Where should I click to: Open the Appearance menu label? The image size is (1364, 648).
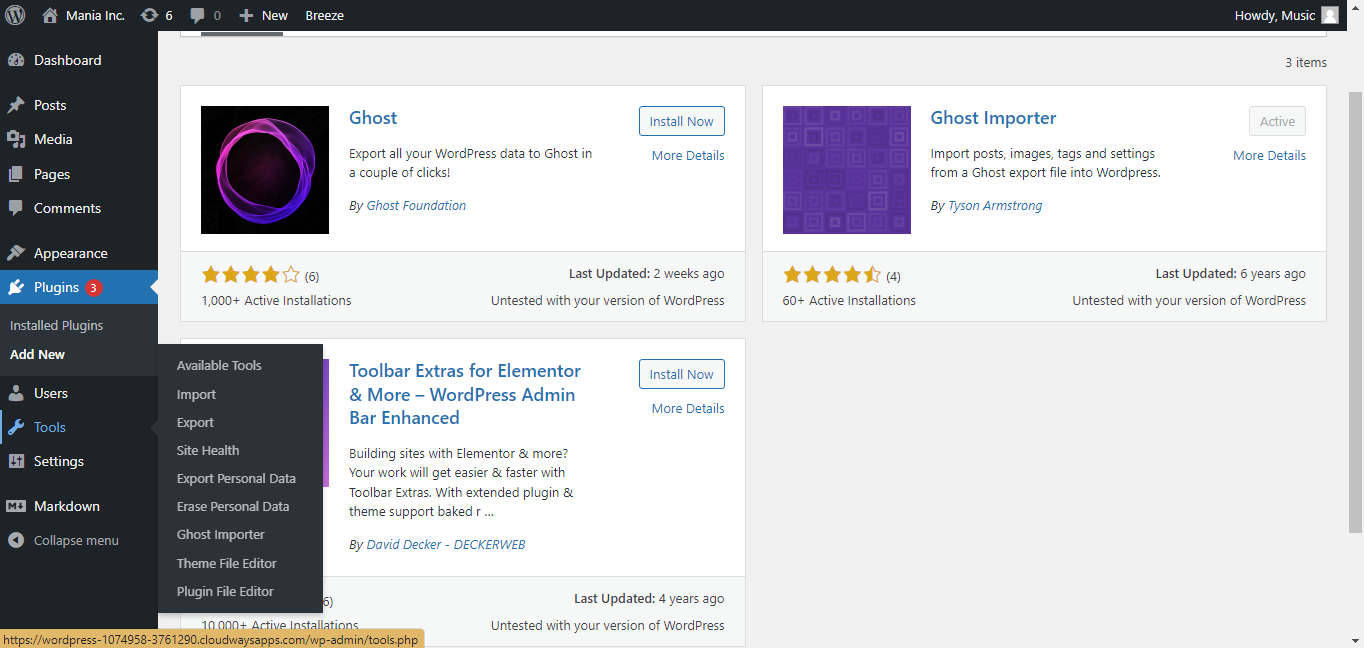pyautogui.click(x=70, y=253)
